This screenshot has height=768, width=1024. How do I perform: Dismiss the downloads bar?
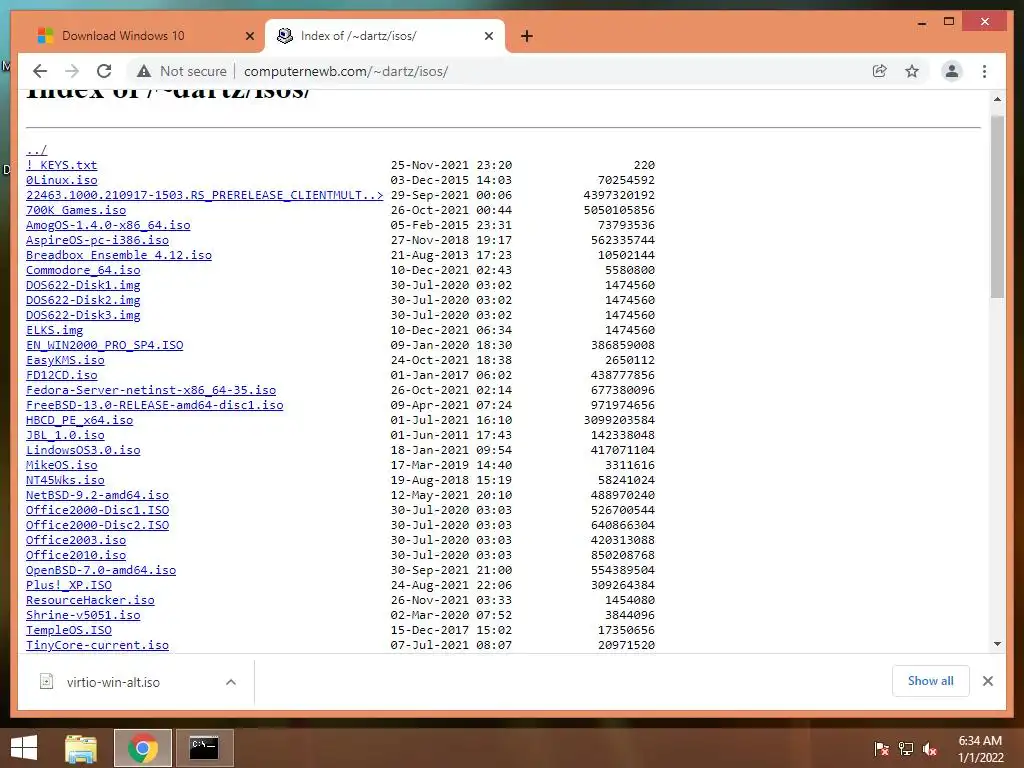(x=987, y=681)
